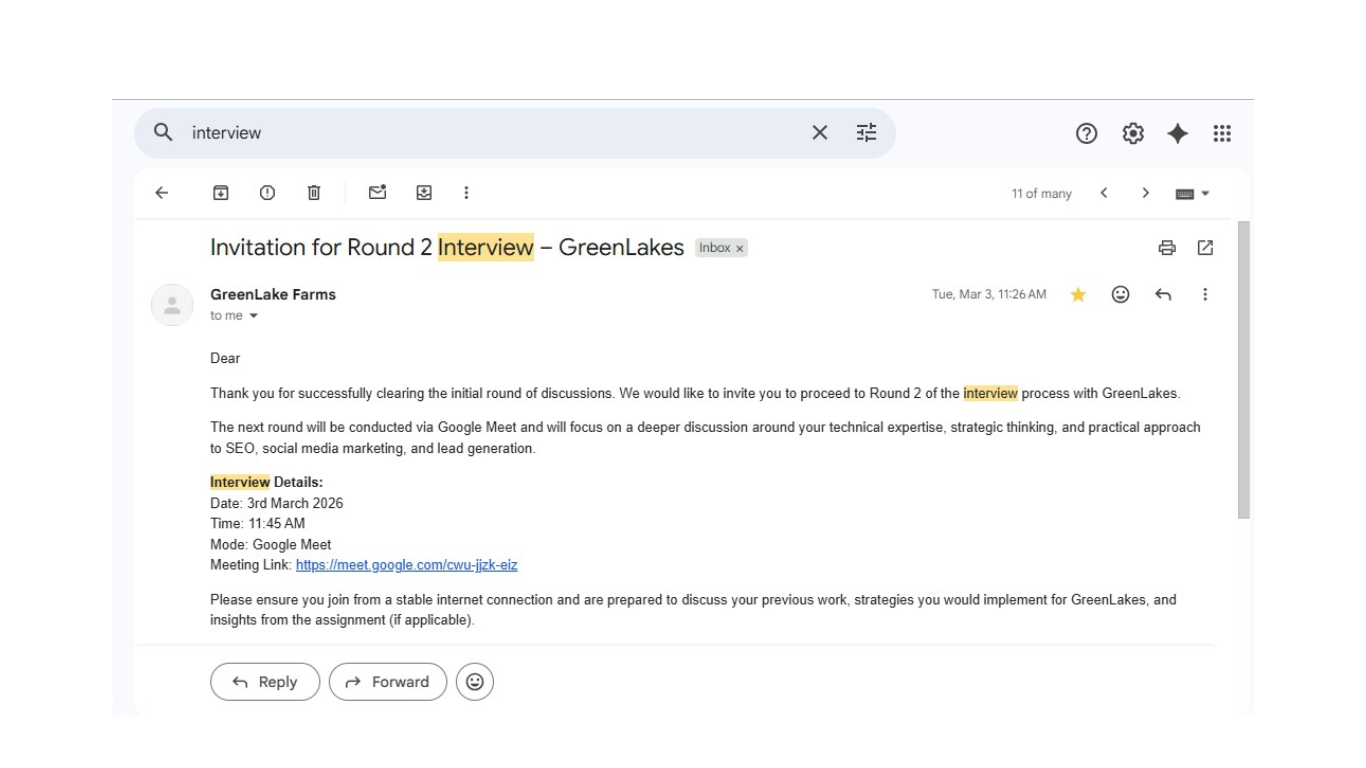The width and height of the screenshot is (1366, 768).
Task: Click the 'Interview Details:' heading
Action: click(x=267, y=482)
